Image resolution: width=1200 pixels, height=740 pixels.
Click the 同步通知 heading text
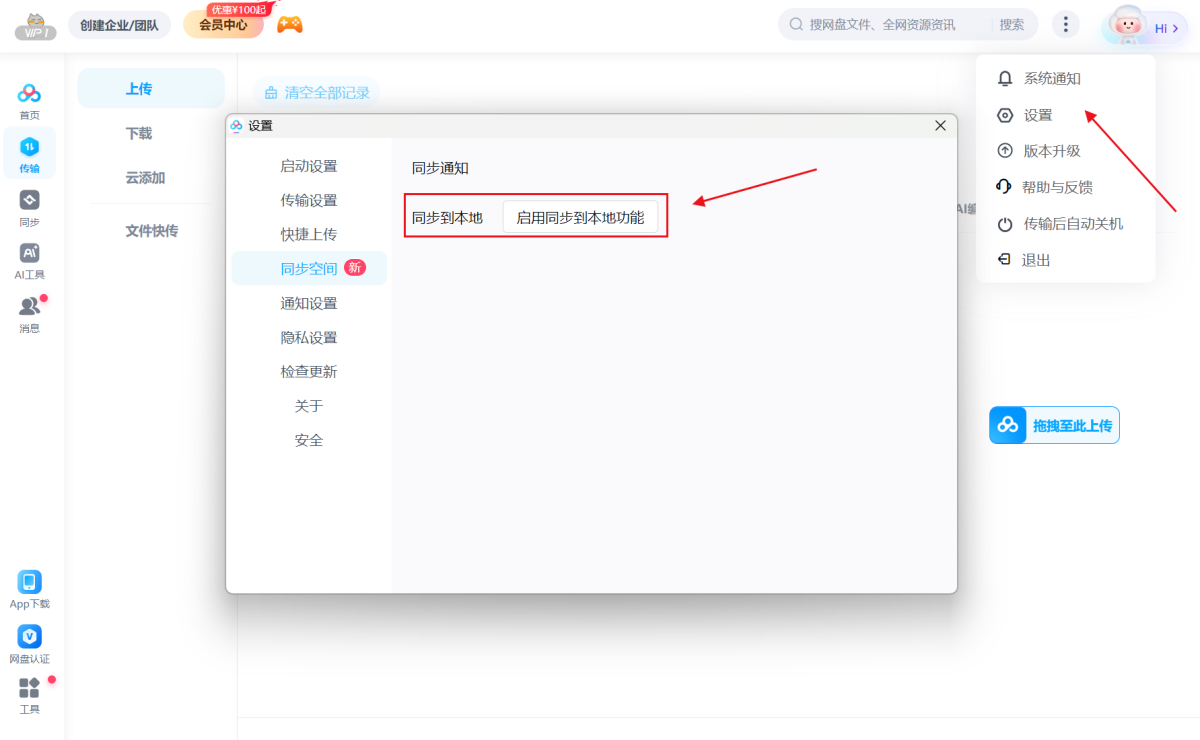(x=440, y=168)
